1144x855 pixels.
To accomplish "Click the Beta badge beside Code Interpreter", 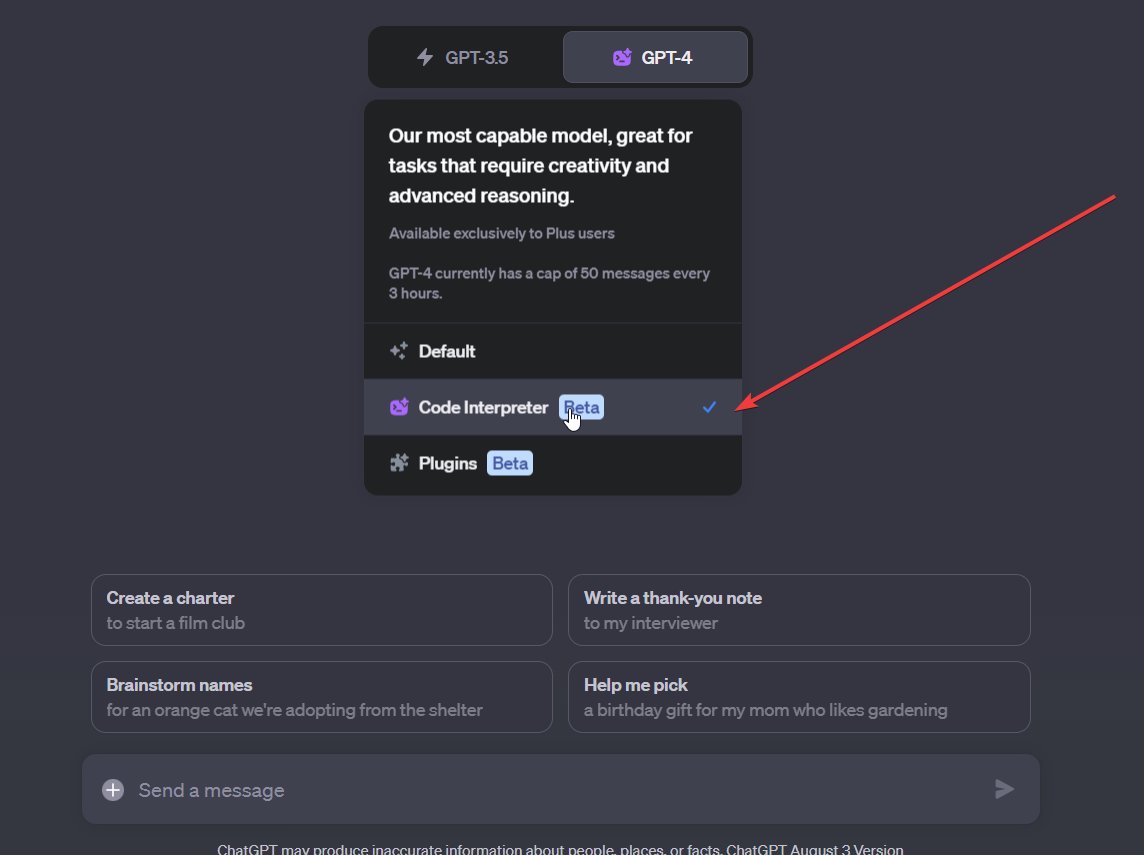I will coord(581,407).
